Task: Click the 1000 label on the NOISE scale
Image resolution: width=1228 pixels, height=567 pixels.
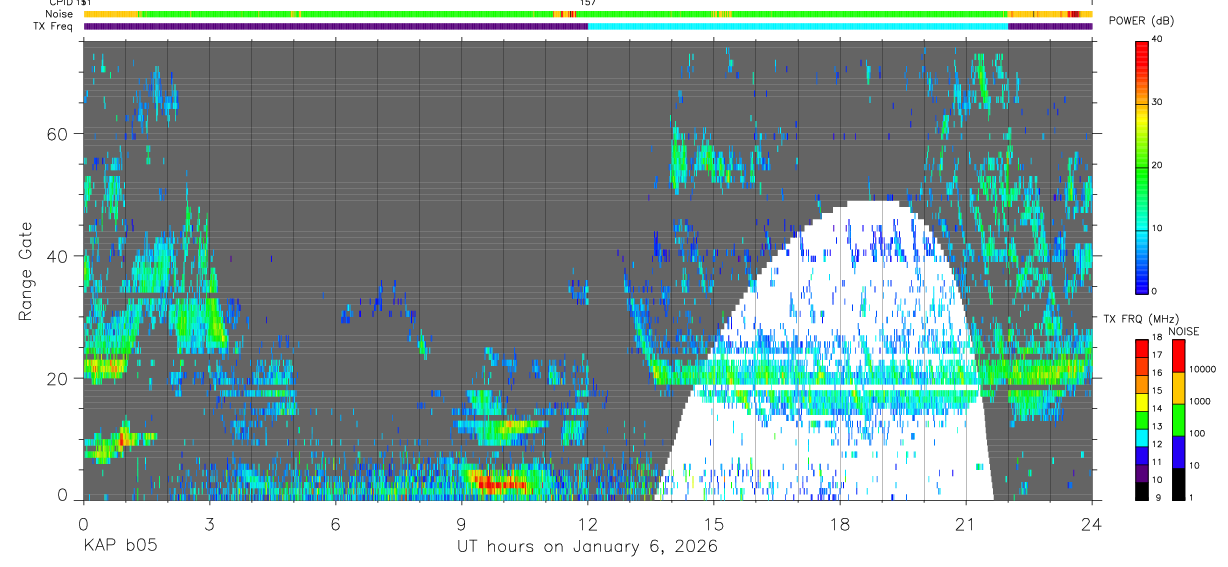Action: [x=1199, y=401]
